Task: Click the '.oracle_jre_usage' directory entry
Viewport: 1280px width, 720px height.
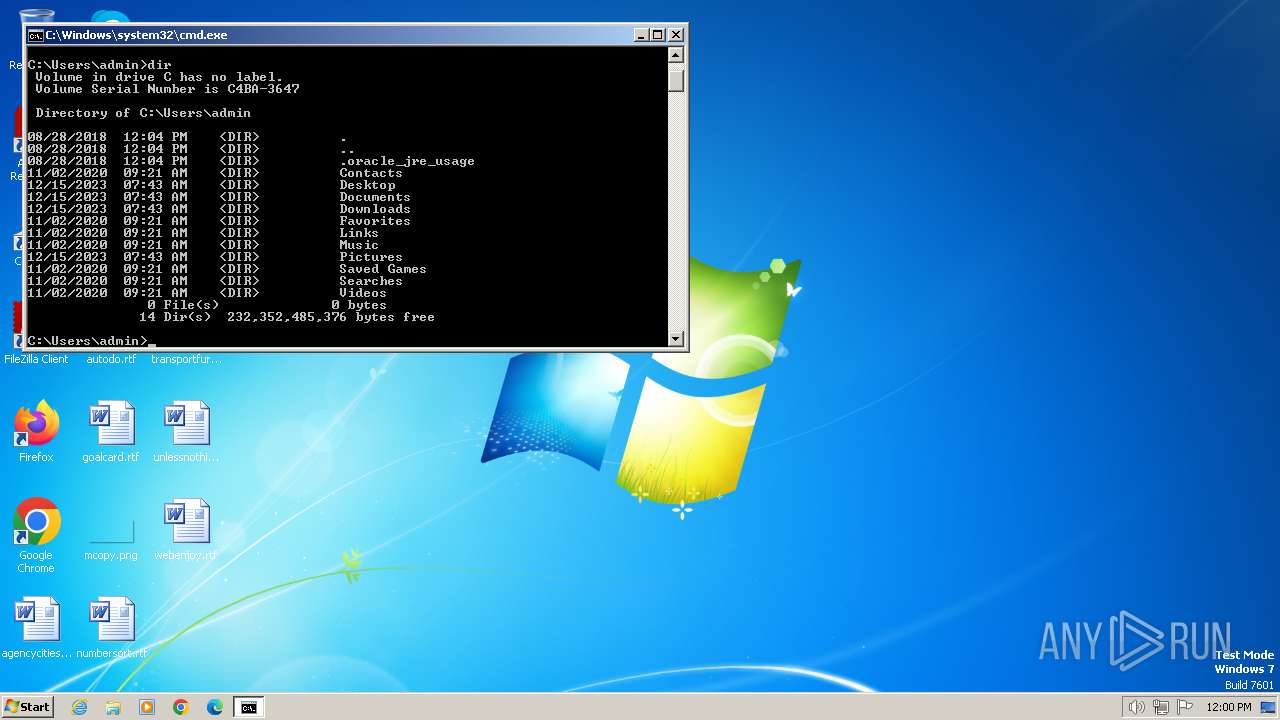Action: 407,161
